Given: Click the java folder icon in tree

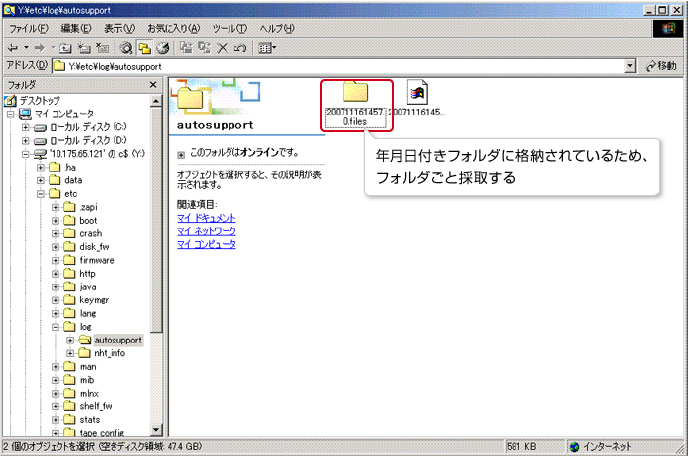Looking at the screenshot, I should tap(69, 287).
